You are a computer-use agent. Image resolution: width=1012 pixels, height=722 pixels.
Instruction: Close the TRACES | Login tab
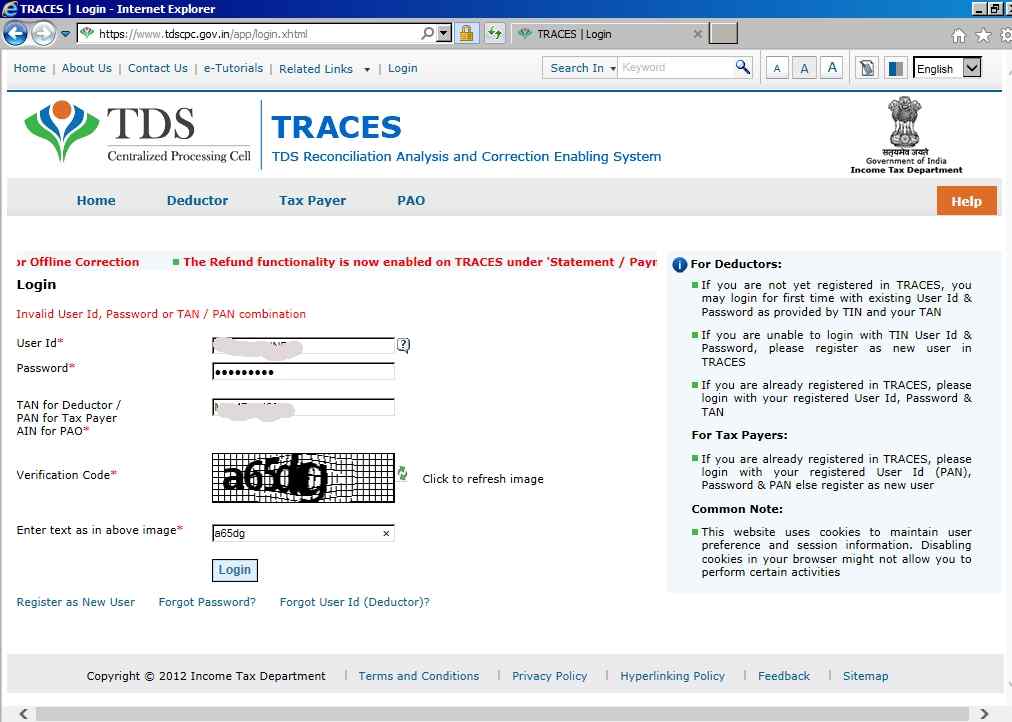pyautogui.click(x=697, y=34)
